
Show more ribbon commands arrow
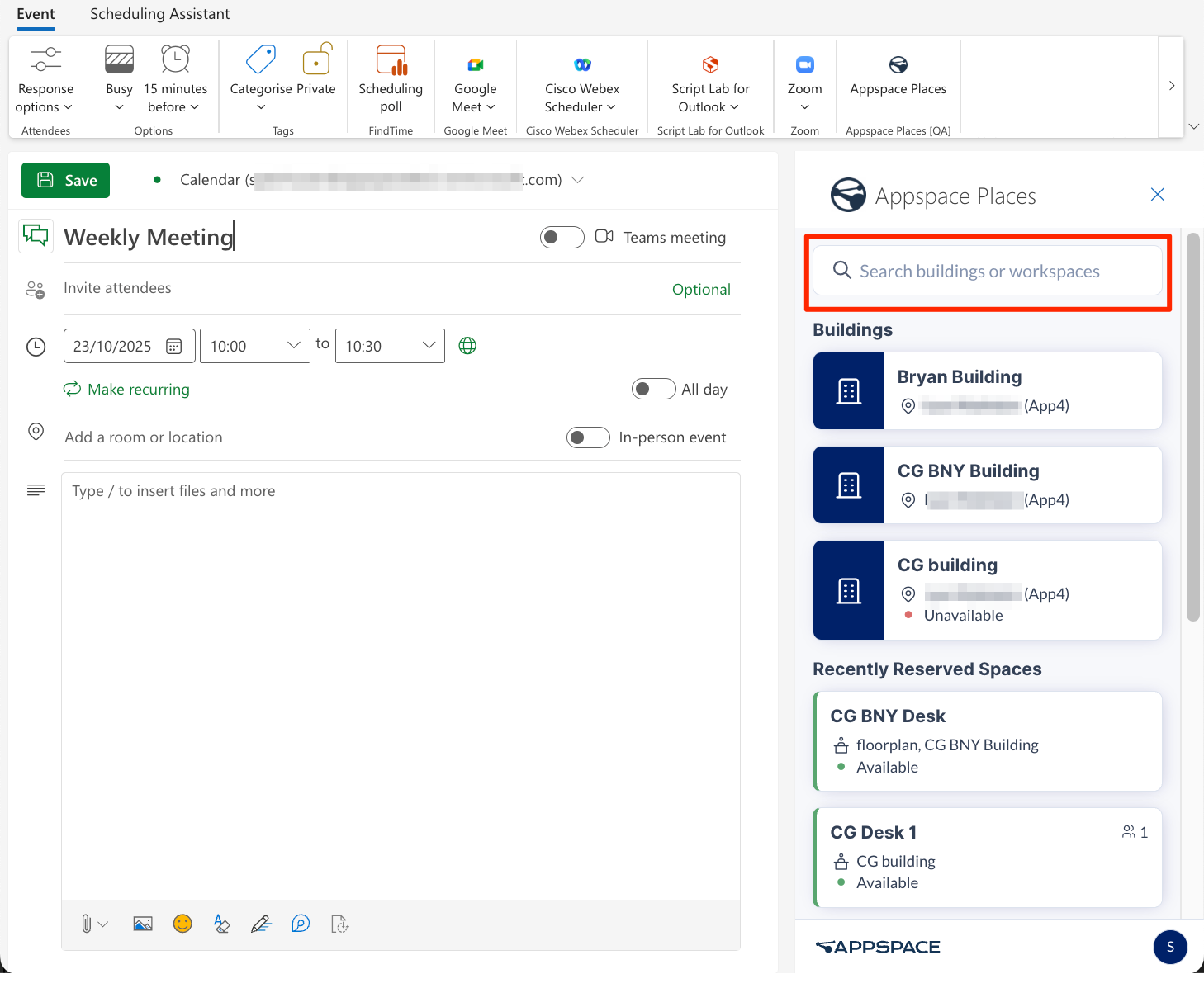[x=1171, y=86]
